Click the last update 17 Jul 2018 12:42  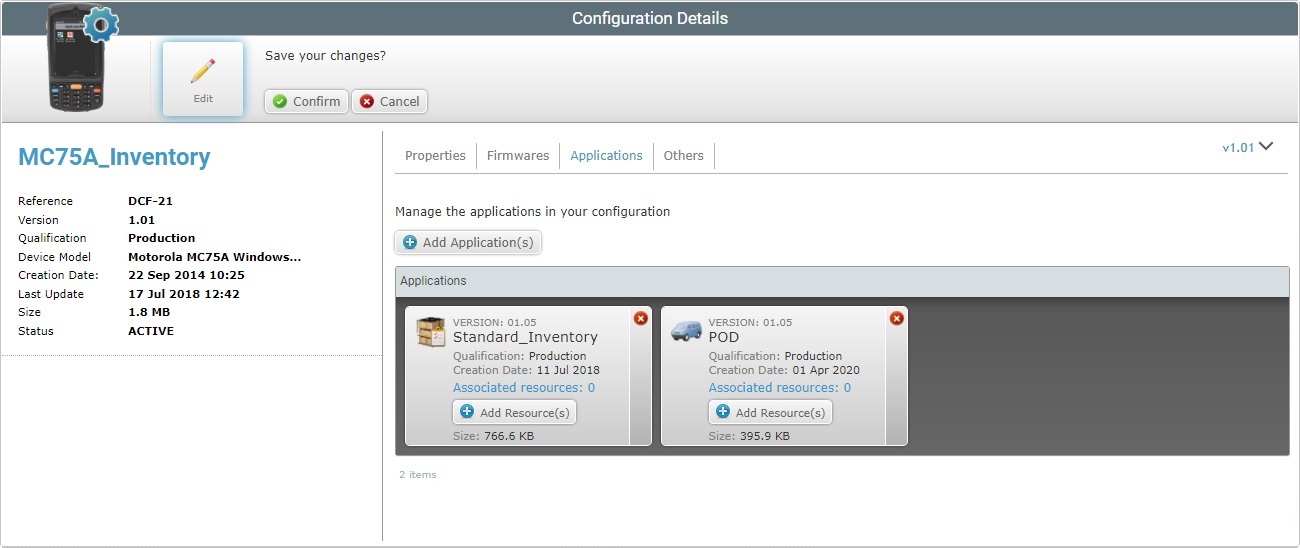pos(184,294)
